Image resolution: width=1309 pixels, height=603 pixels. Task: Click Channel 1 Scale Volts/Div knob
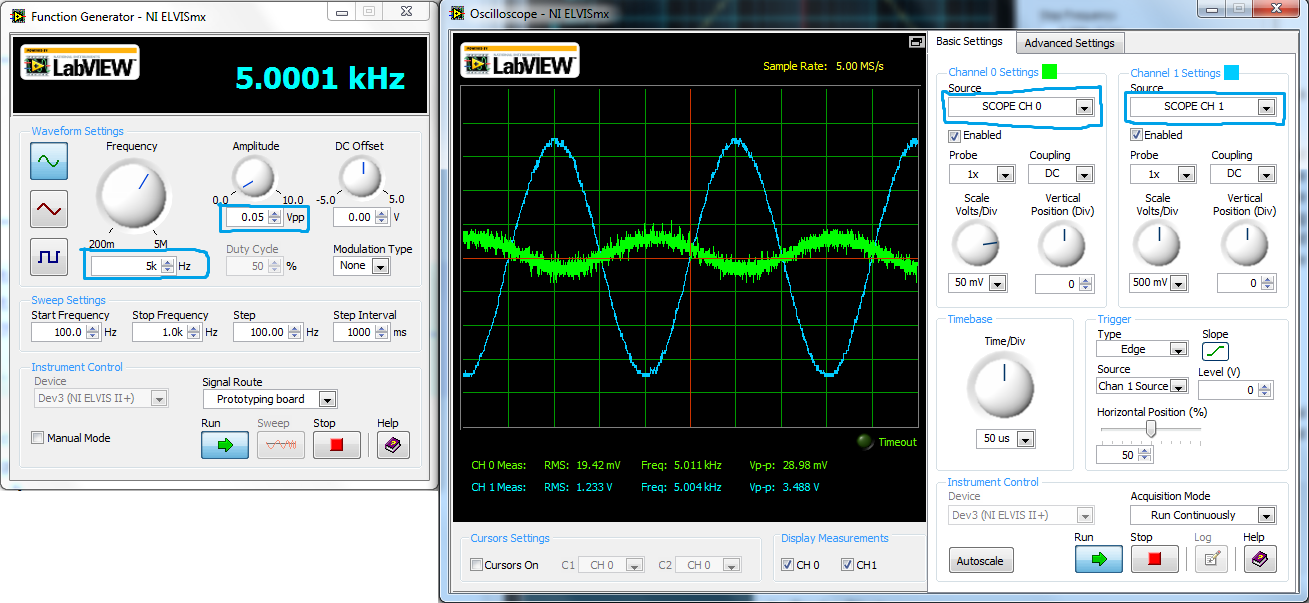[1158, 243]
